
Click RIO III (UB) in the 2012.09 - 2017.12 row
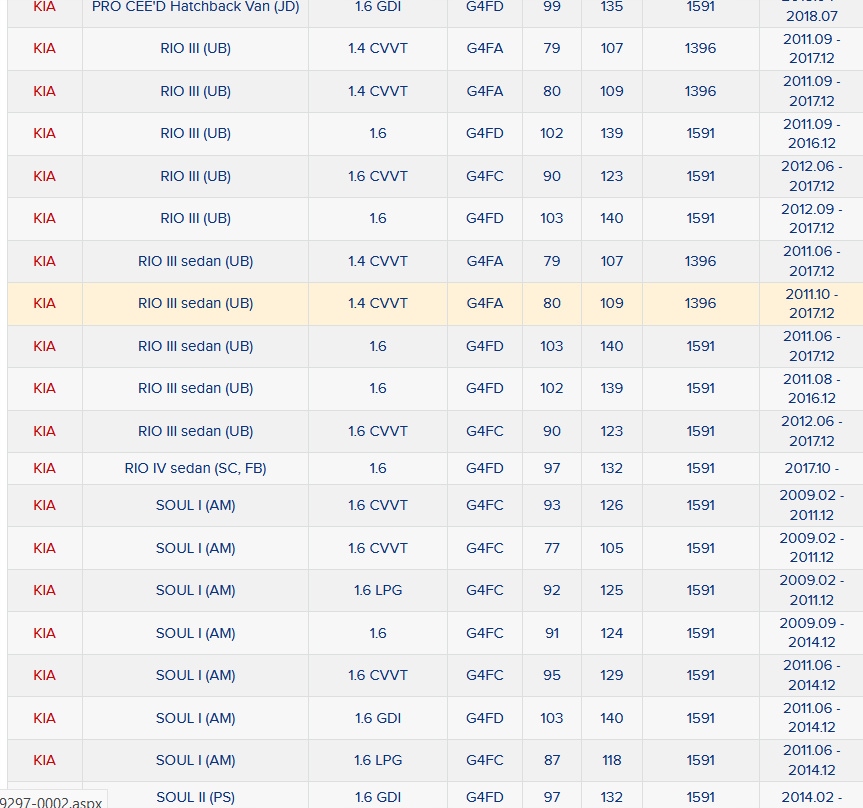coord(195,219)
